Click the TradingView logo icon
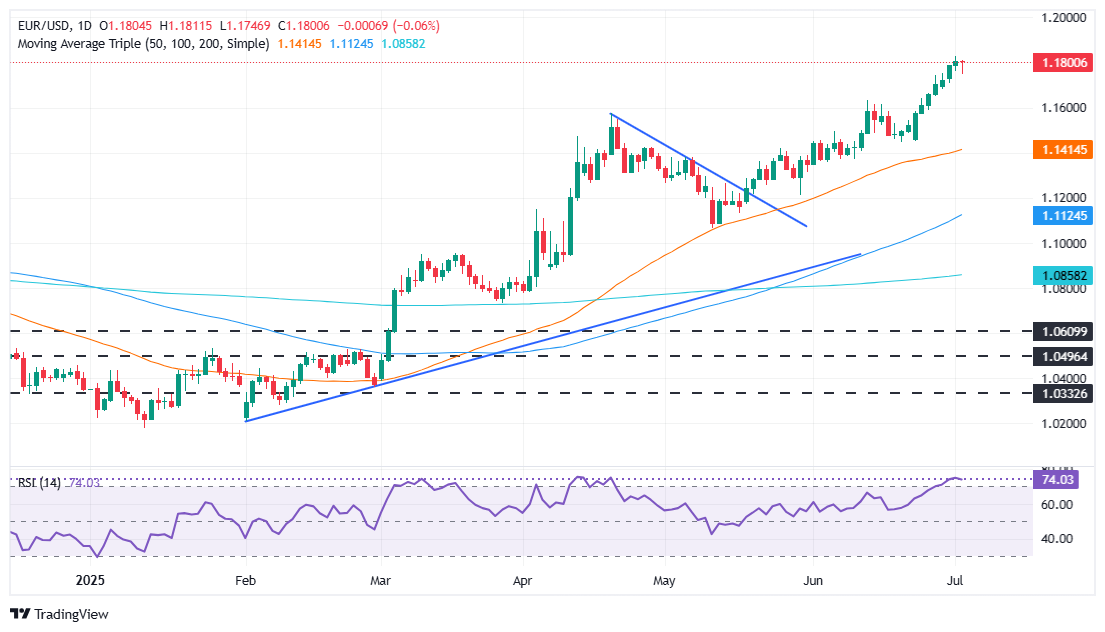1105x632 pixels. click(20, 614)
